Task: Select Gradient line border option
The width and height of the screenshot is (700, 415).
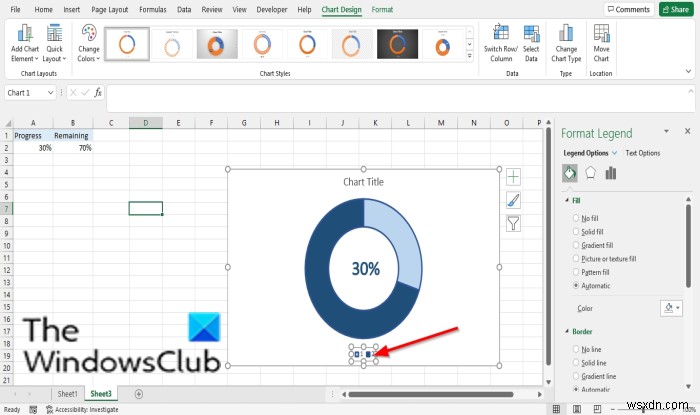Action: tap(576, 376)
